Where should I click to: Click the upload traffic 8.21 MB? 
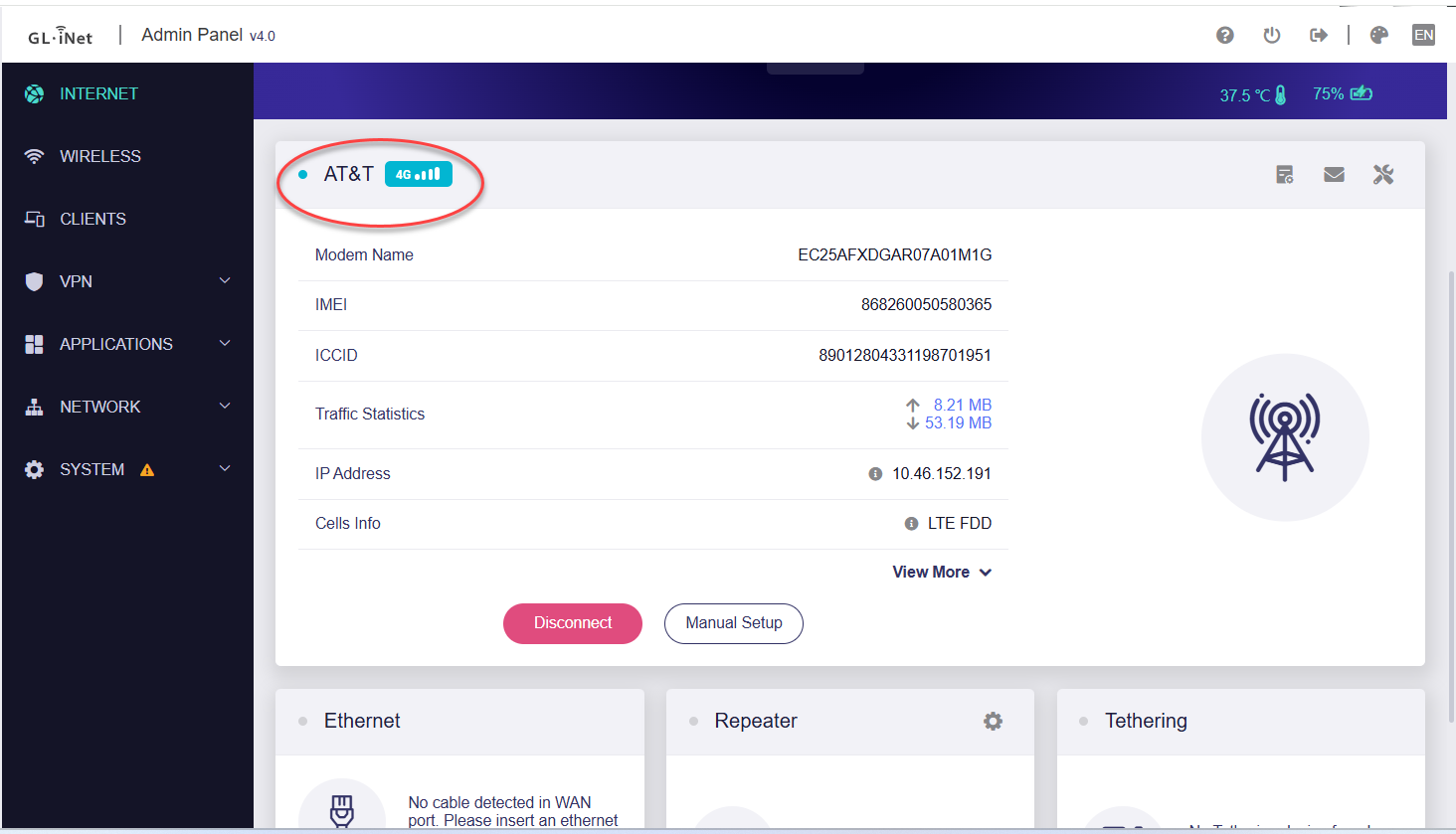[x=962, y=406]
